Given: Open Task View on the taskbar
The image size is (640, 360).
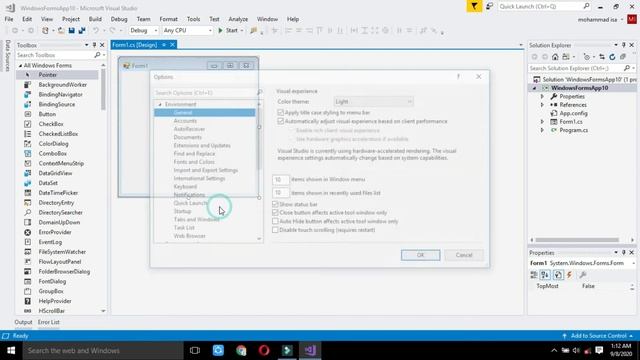Looking at the screenshot, I should coord(195,350).
